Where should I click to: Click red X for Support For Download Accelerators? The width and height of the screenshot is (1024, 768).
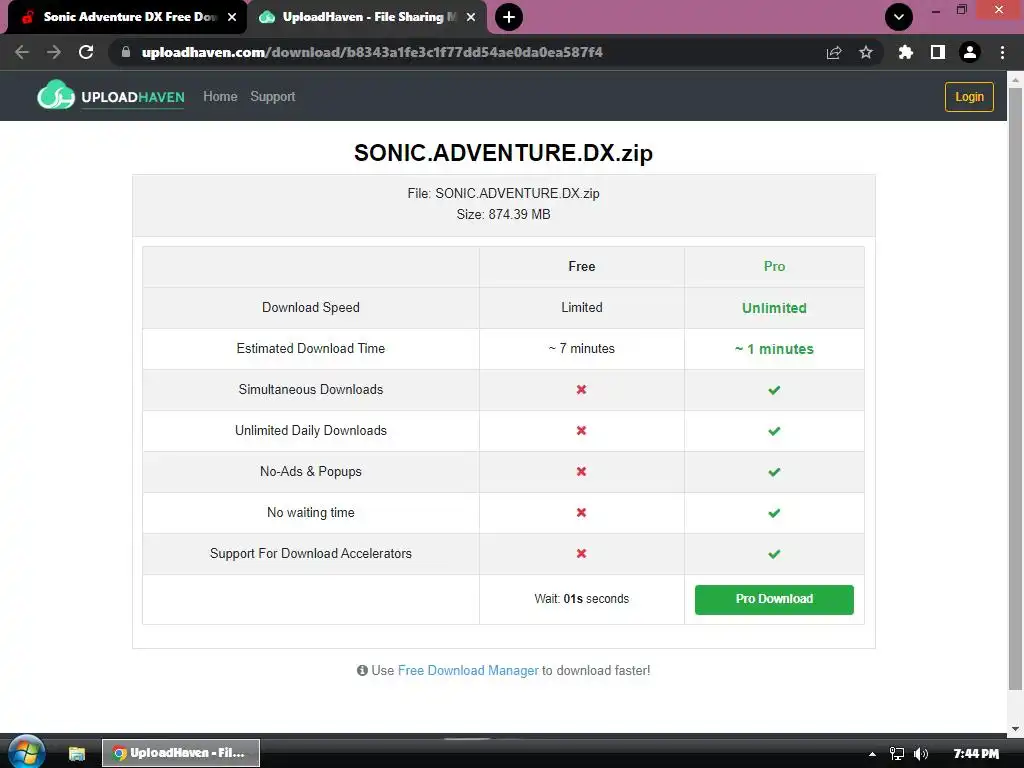[581, 553]
